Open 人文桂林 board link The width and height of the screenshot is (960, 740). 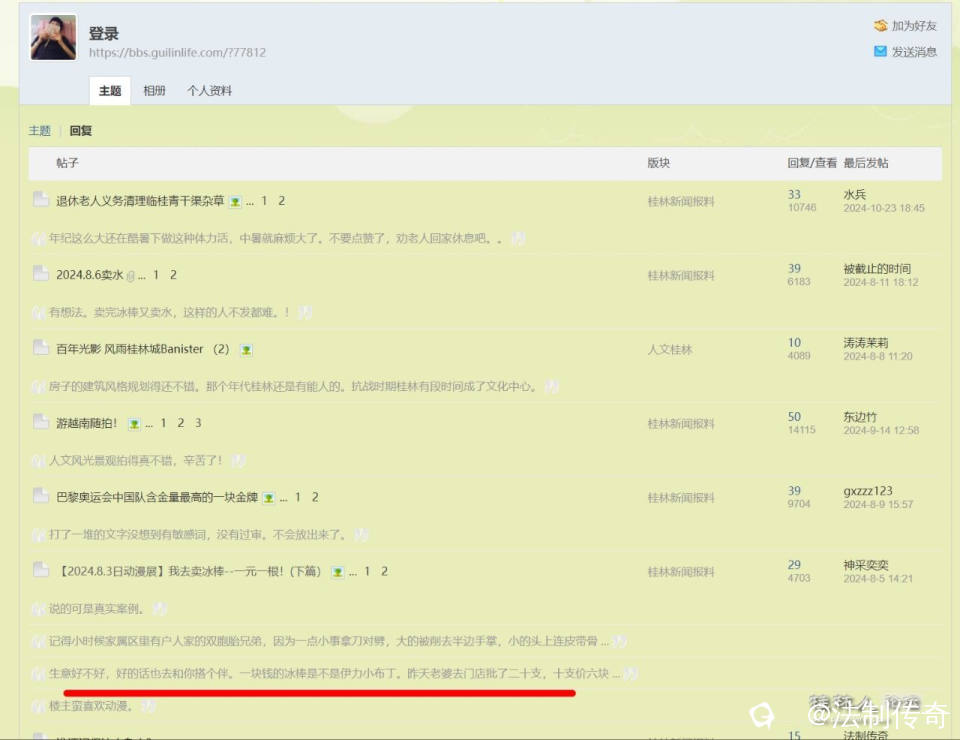670,350
